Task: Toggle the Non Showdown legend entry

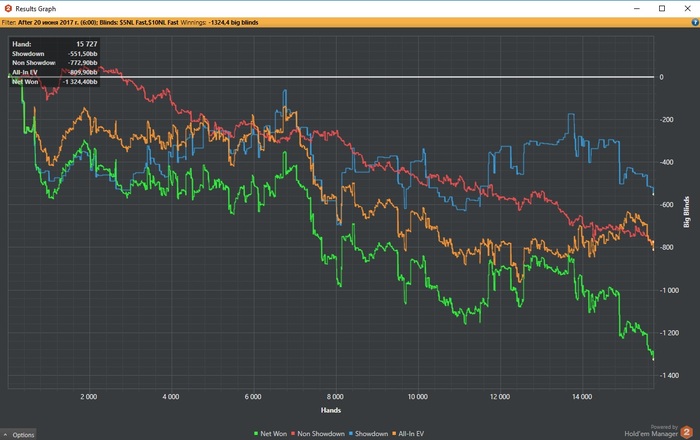Action: (x=318, y=434)
